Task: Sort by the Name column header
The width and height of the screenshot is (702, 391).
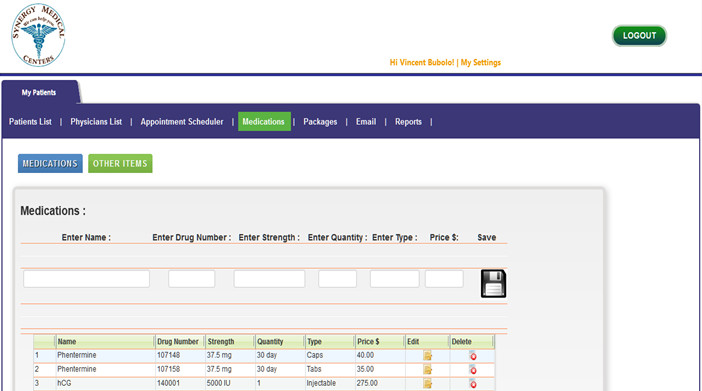Action: (x=105, y=342)
